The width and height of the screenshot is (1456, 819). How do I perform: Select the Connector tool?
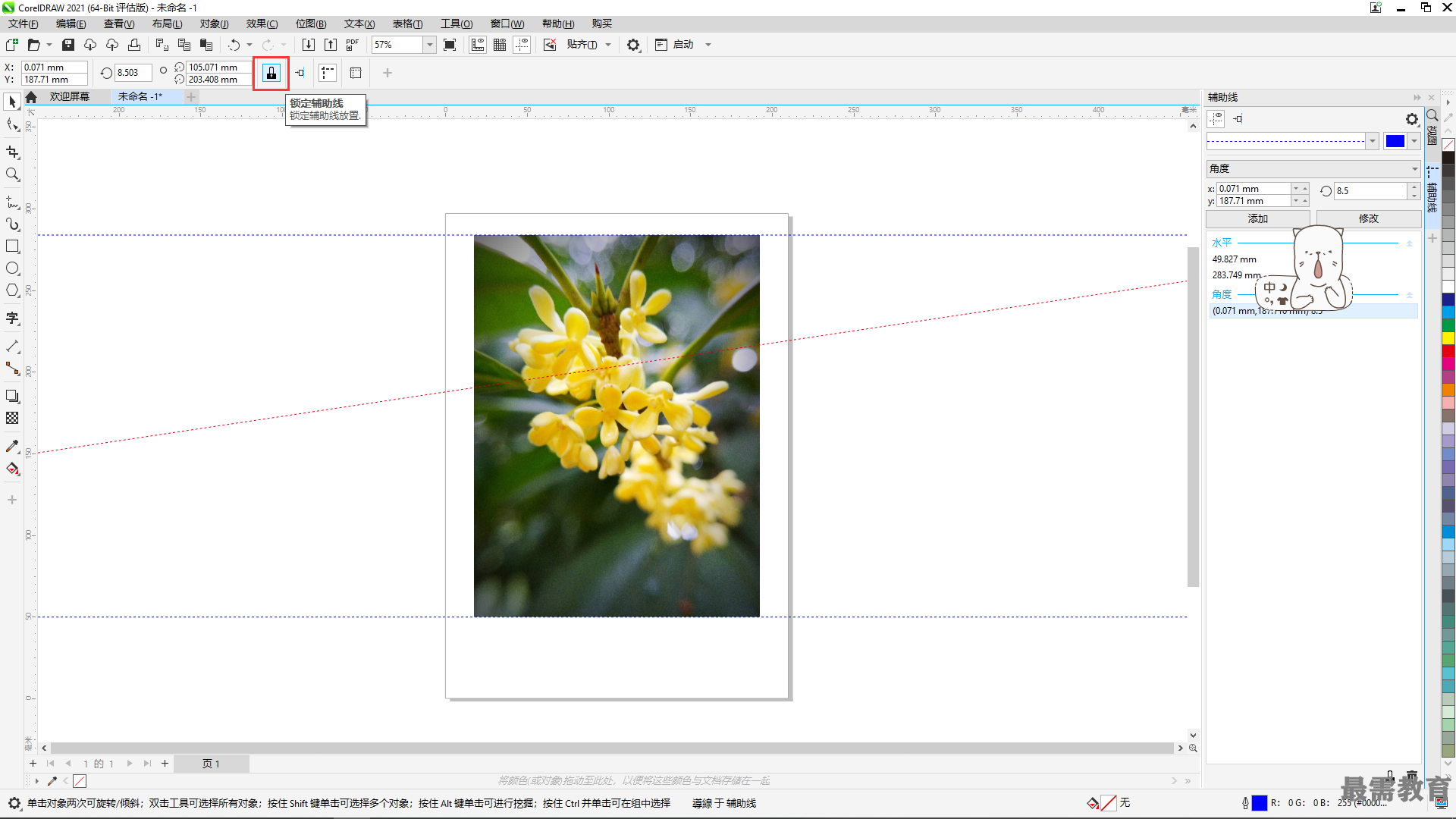[x=12, y=369]
